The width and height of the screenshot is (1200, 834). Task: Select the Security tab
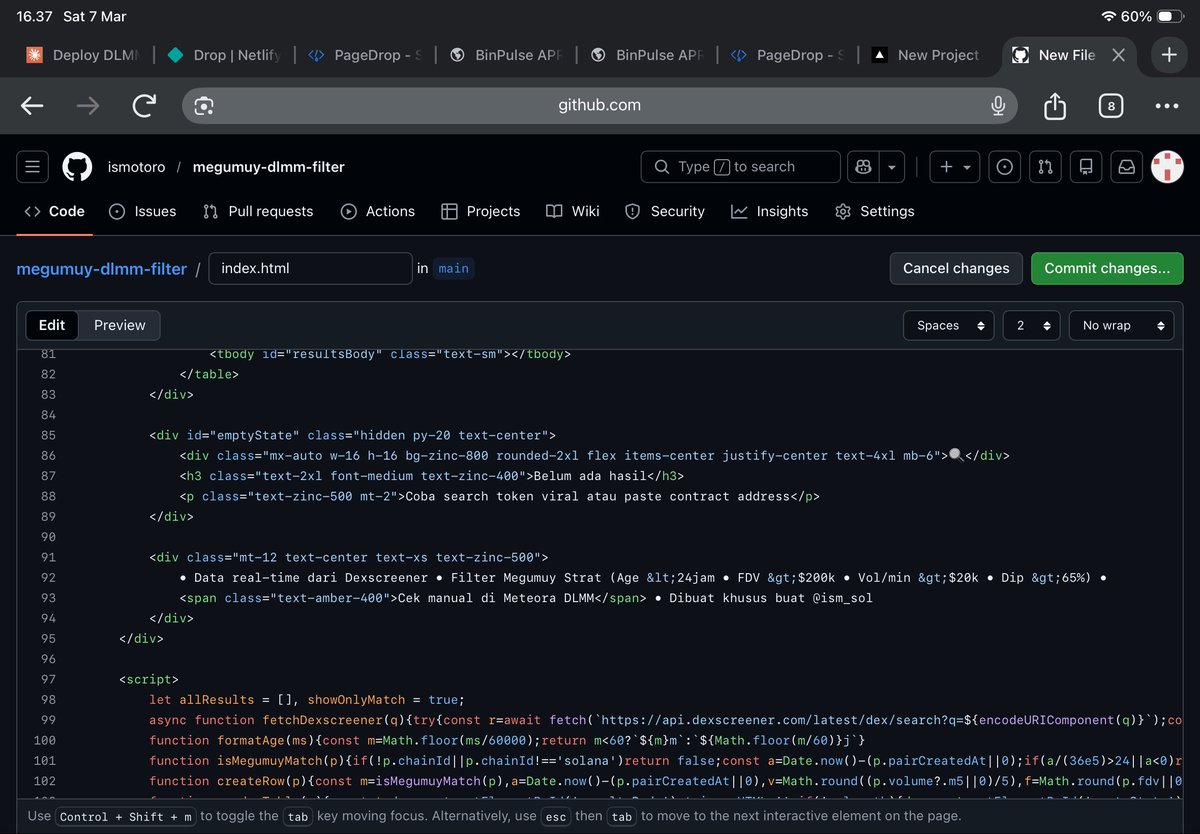click(x=665, y=211)
